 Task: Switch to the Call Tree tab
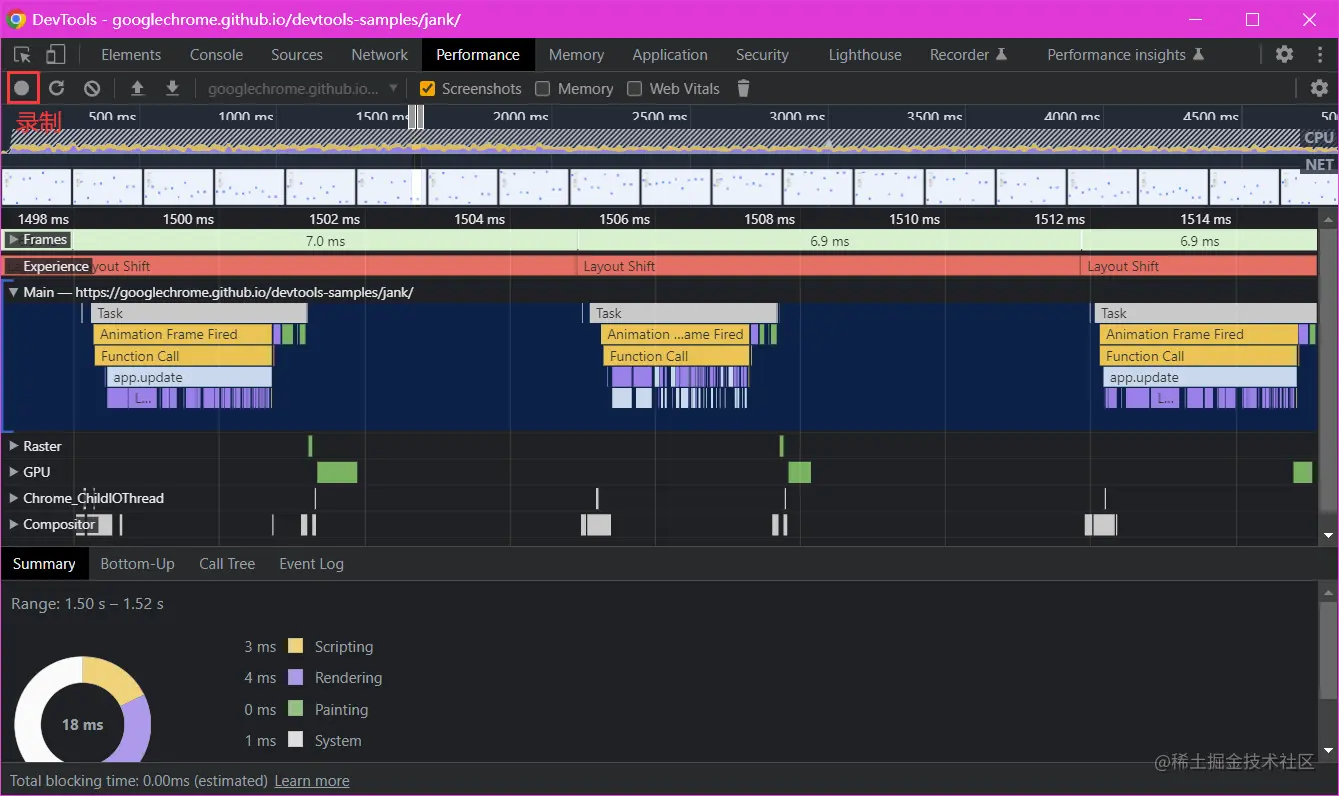click(x=227, y=564)
